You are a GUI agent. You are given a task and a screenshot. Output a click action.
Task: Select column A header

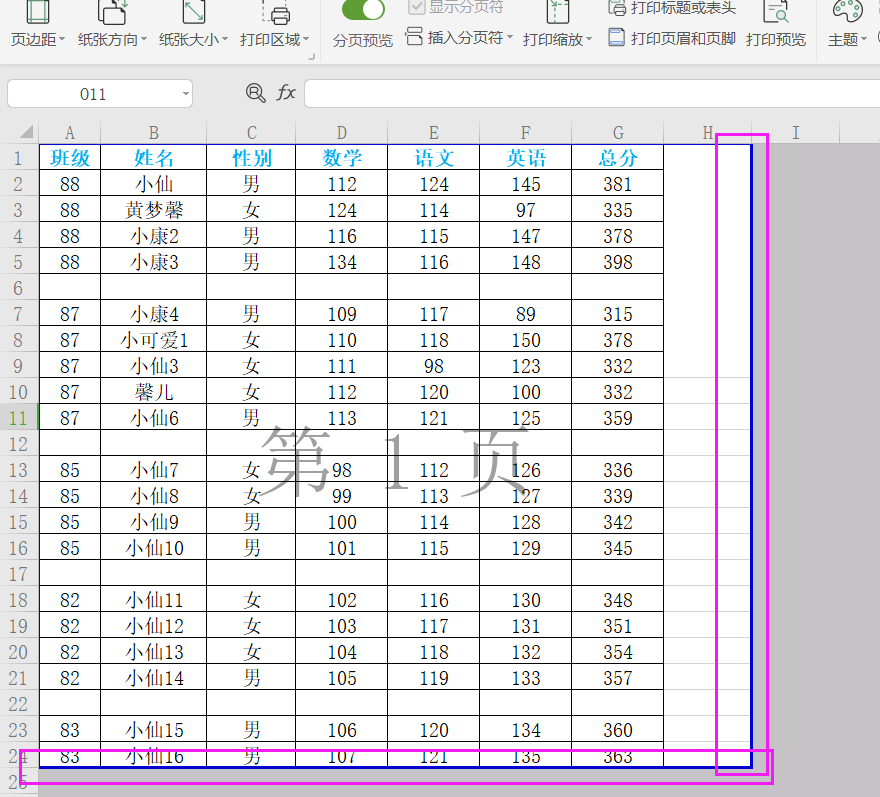pos(70,132)
